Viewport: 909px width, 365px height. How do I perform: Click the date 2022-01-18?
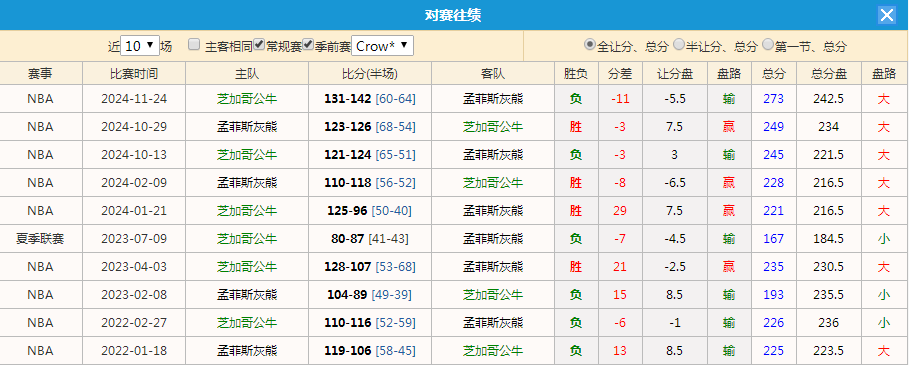(134, 351)
